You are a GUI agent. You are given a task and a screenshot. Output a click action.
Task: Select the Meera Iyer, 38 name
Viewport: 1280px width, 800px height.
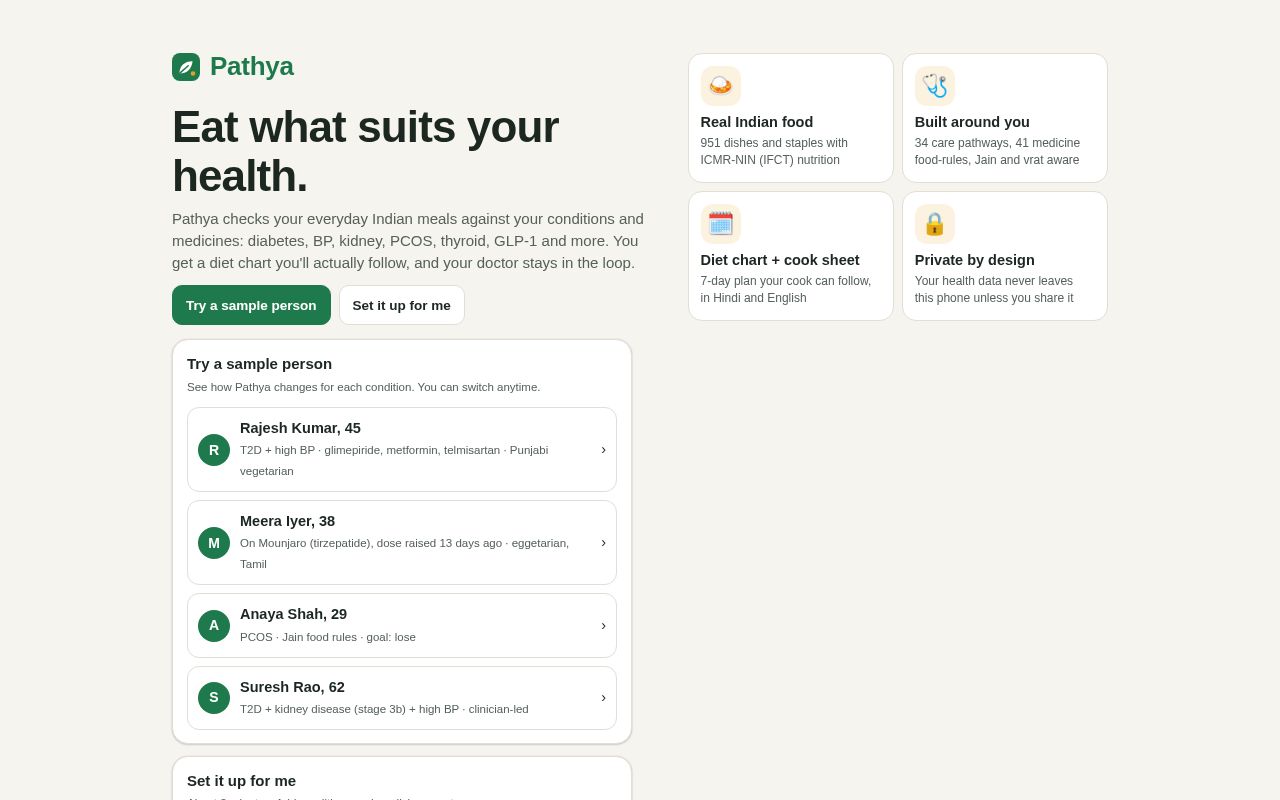[287, 521]
